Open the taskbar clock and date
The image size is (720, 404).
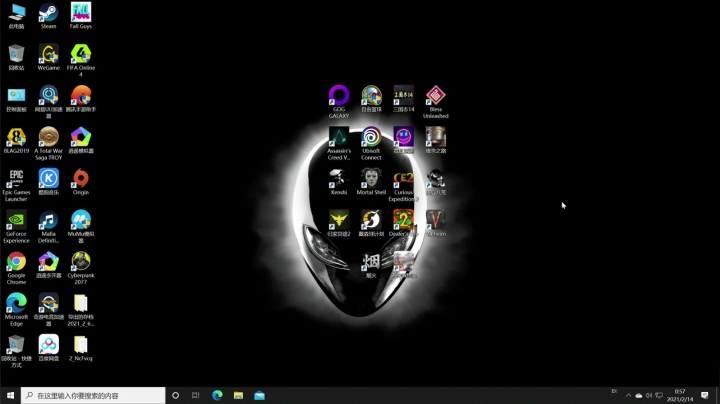click(680, 395)
